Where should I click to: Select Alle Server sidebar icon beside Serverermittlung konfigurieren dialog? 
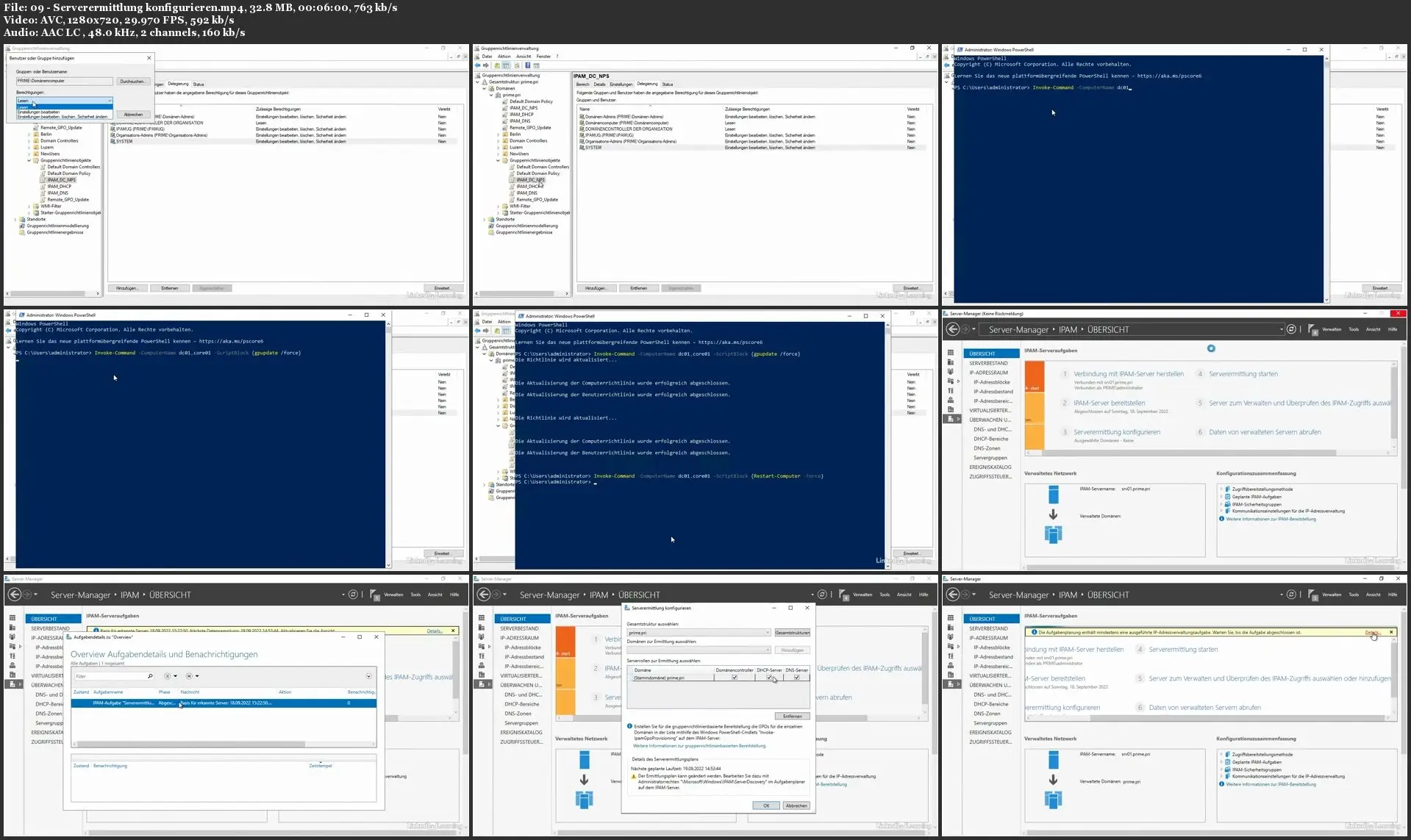point(482,637)
